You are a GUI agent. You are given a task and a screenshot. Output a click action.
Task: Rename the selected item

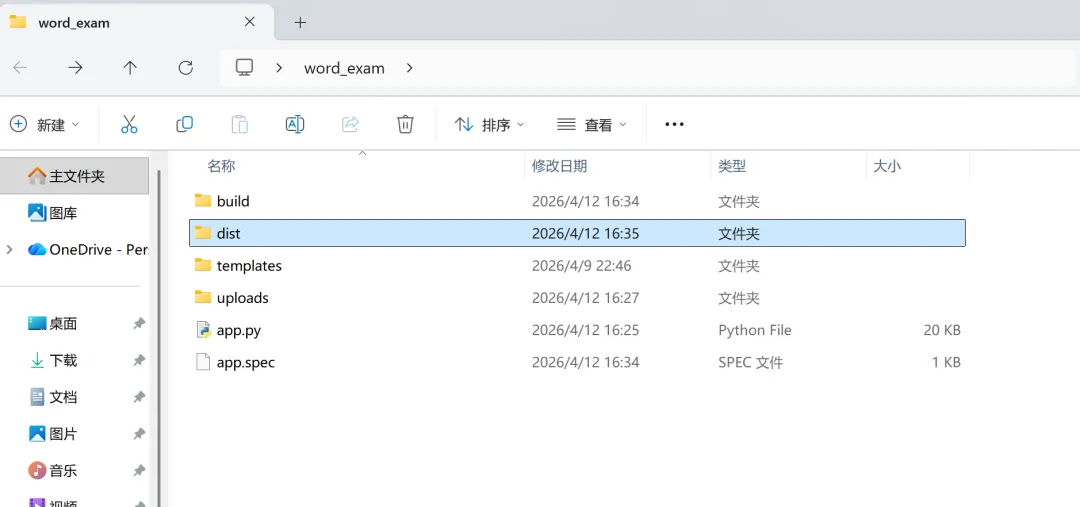coord(295,125)
